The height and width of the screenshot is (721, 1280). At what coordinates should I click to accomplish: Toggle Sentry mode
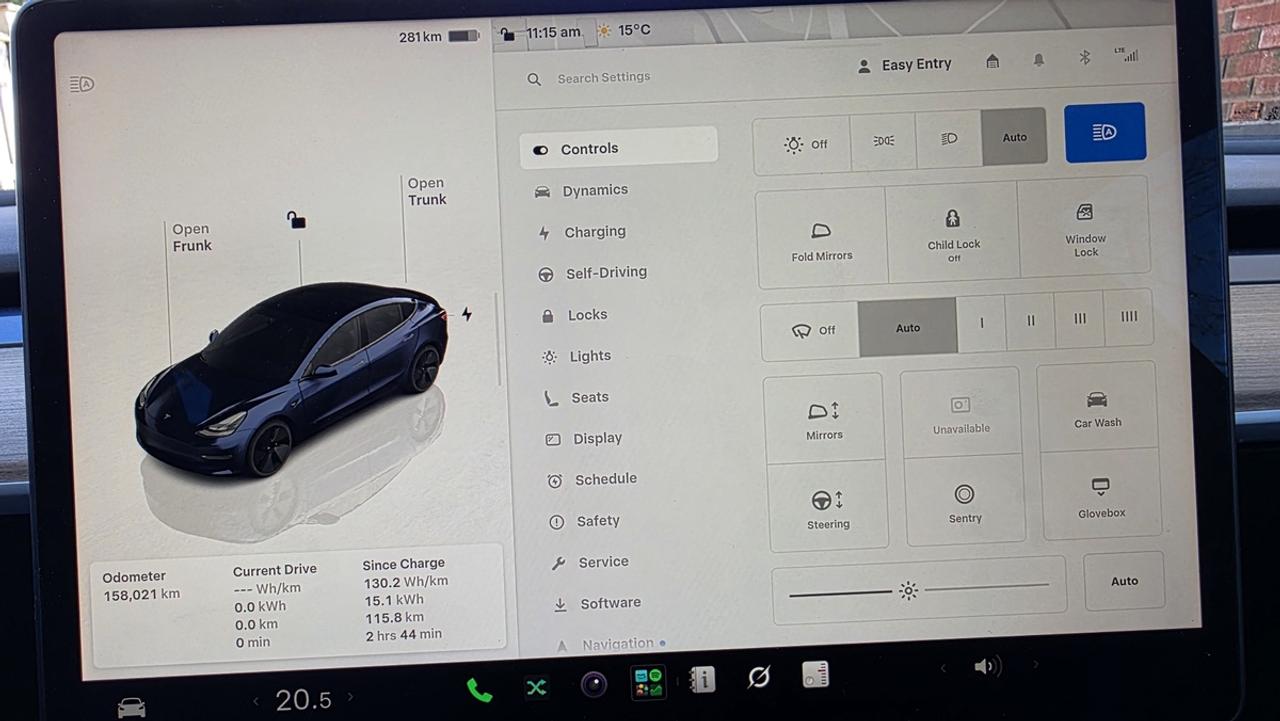(x=964, y=502)
